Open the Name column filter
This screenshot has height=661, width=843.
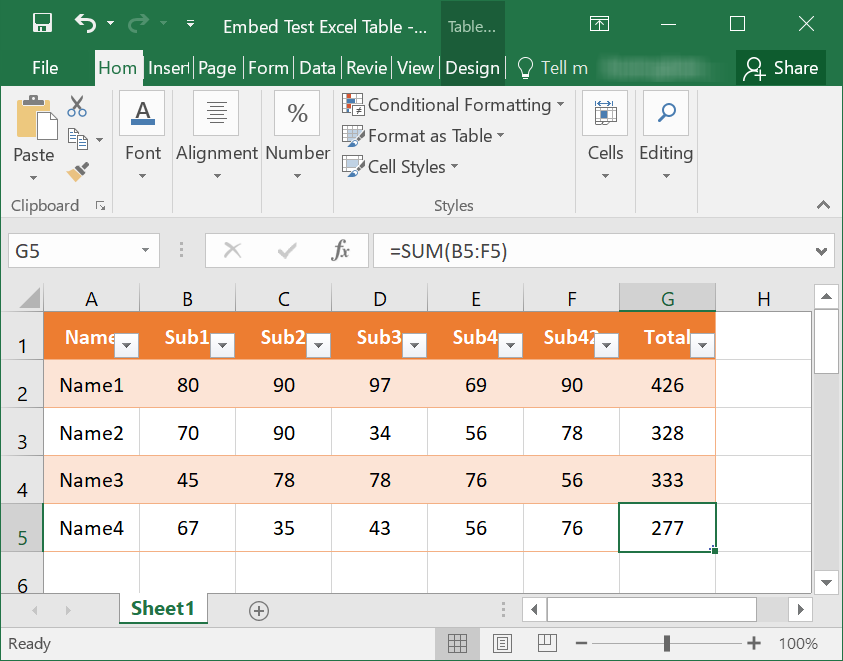(x=126, y=344)
